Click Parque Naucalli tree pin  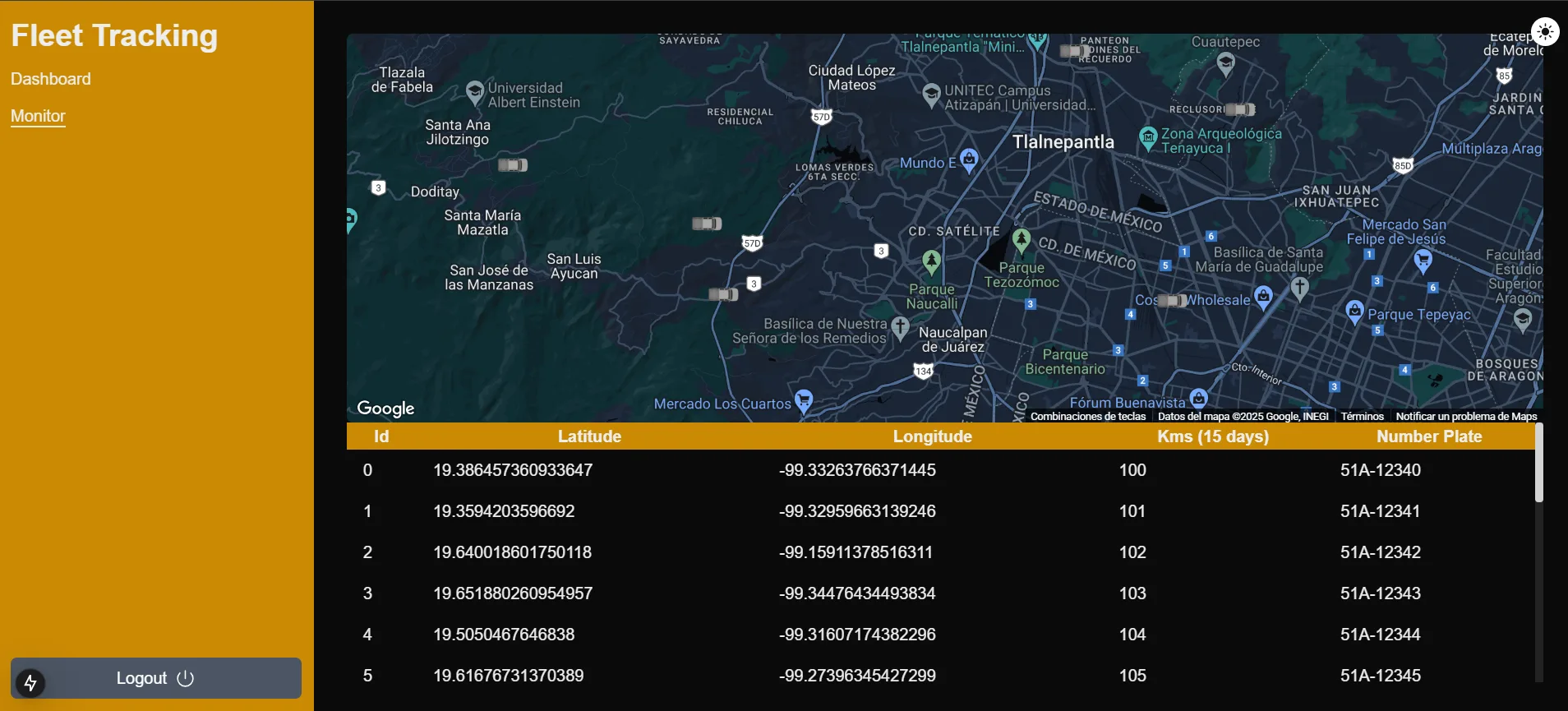click(931, 263)
